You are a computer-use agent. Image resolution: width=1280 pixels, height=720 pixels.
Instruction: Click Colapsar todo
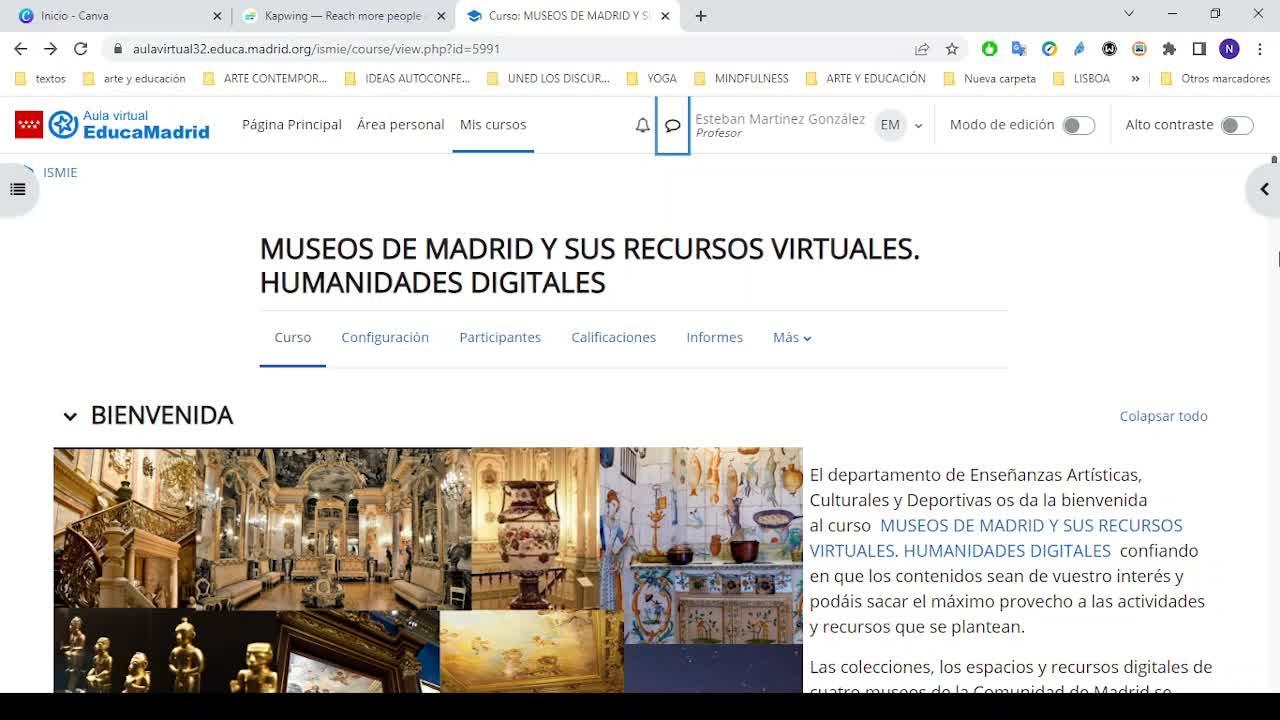[1164, 416]
